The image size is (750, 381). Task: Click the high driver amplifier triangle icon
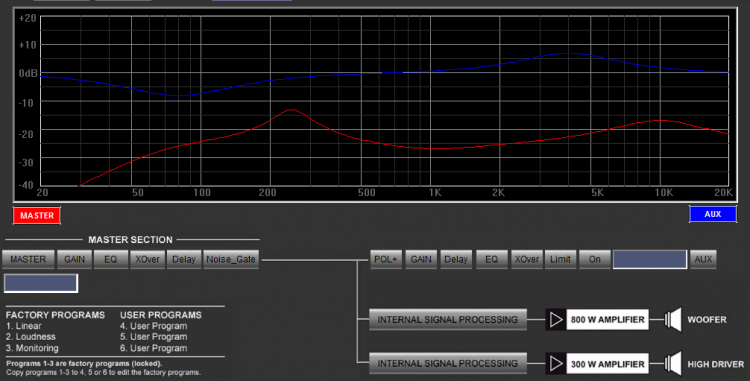(x=556, y=364)
